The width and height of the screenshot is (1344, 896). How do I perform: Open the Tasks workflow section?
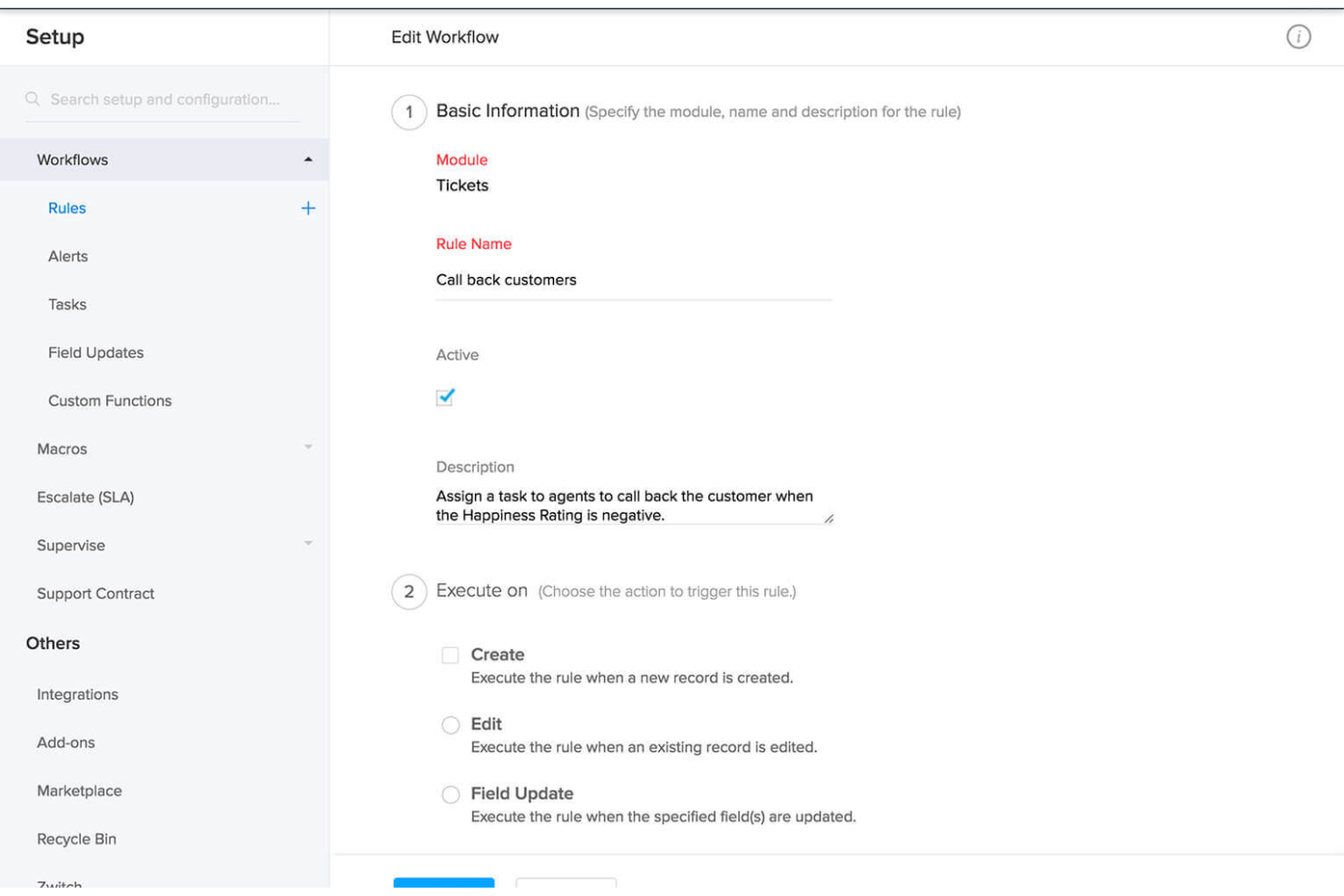[67, 304]
